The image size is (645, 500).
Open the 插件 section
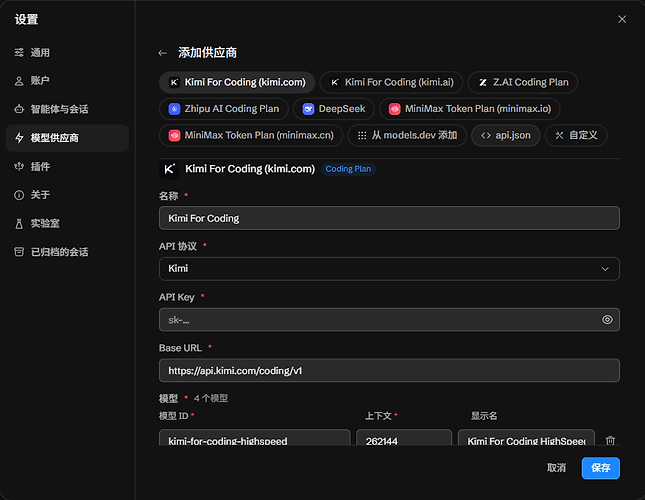tap(67, 167)
